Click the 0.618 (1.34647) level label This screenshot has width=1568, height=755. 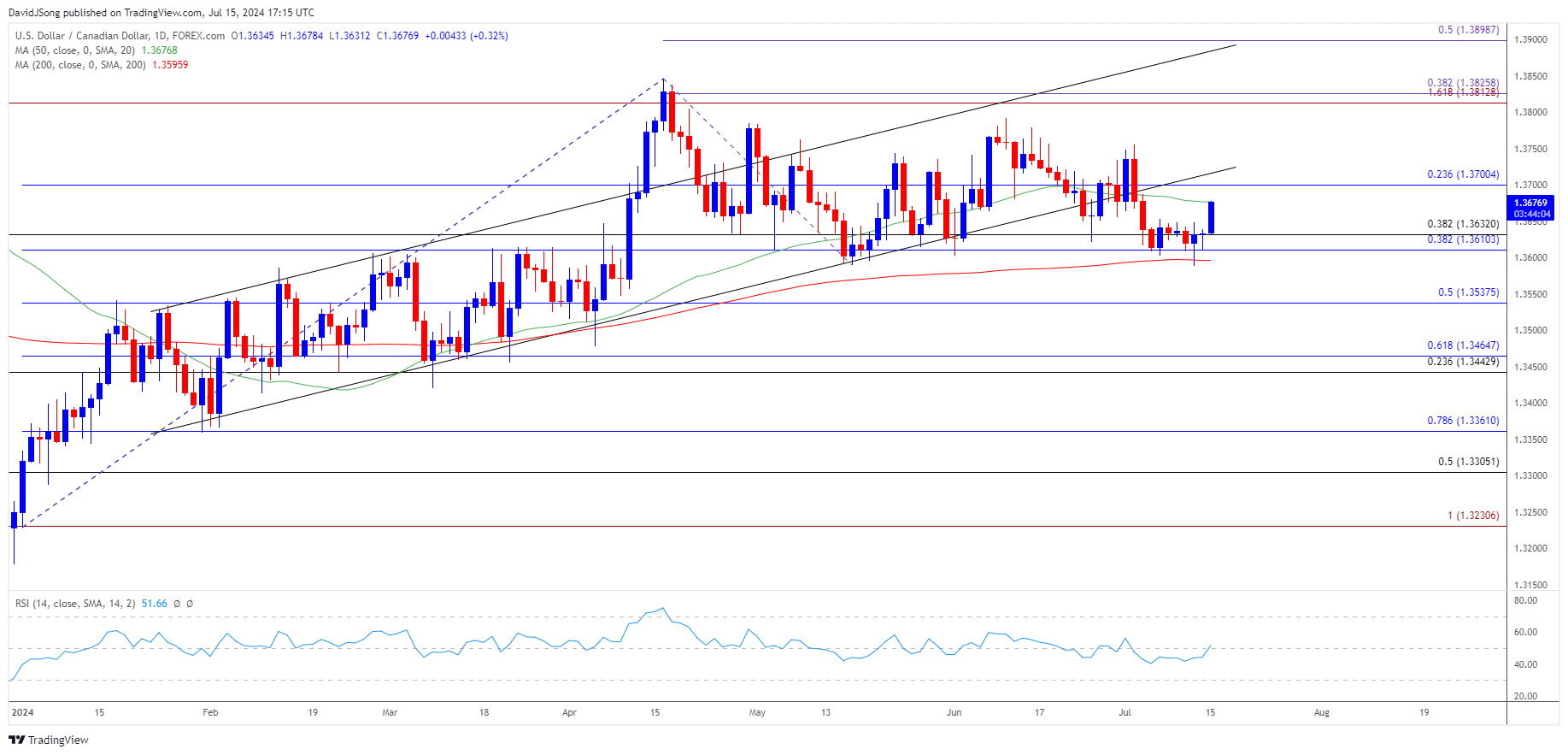tap(1463, 345)
